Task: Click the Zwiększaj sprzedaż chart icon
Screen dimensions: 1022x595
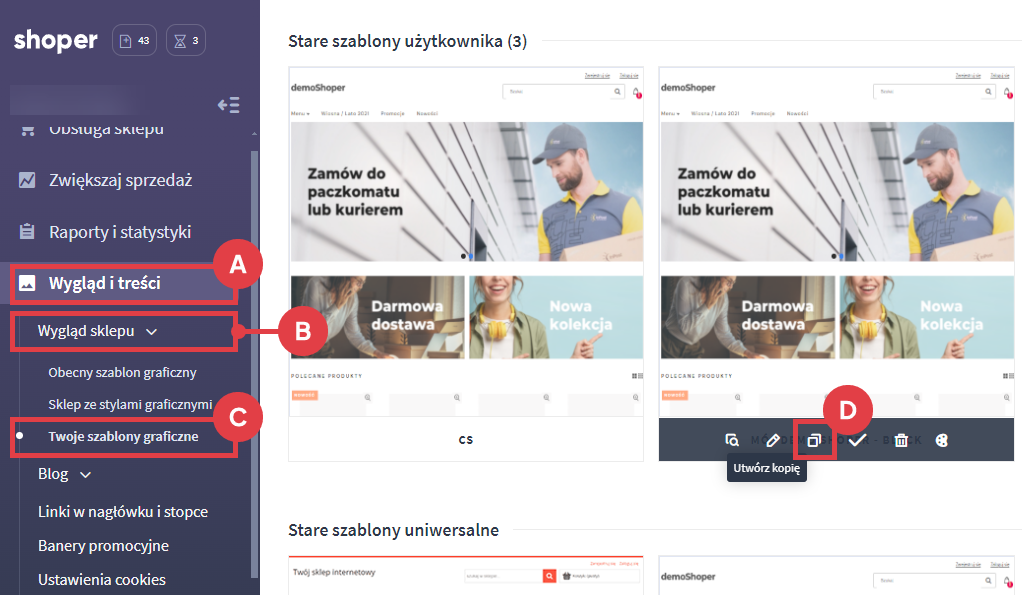Action: tap(27, 180)
